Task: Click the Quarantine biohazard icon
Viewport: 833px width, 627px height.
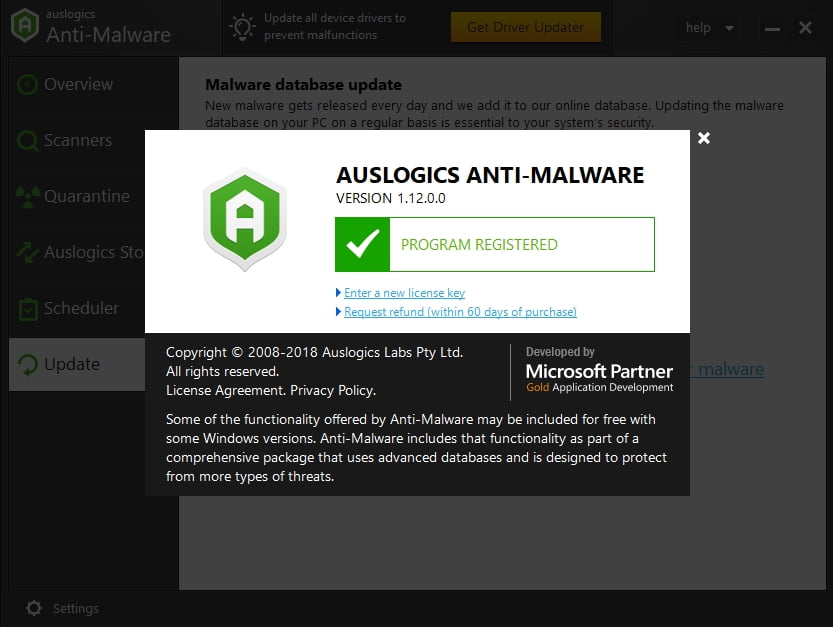Action: [x=28, y=197]
